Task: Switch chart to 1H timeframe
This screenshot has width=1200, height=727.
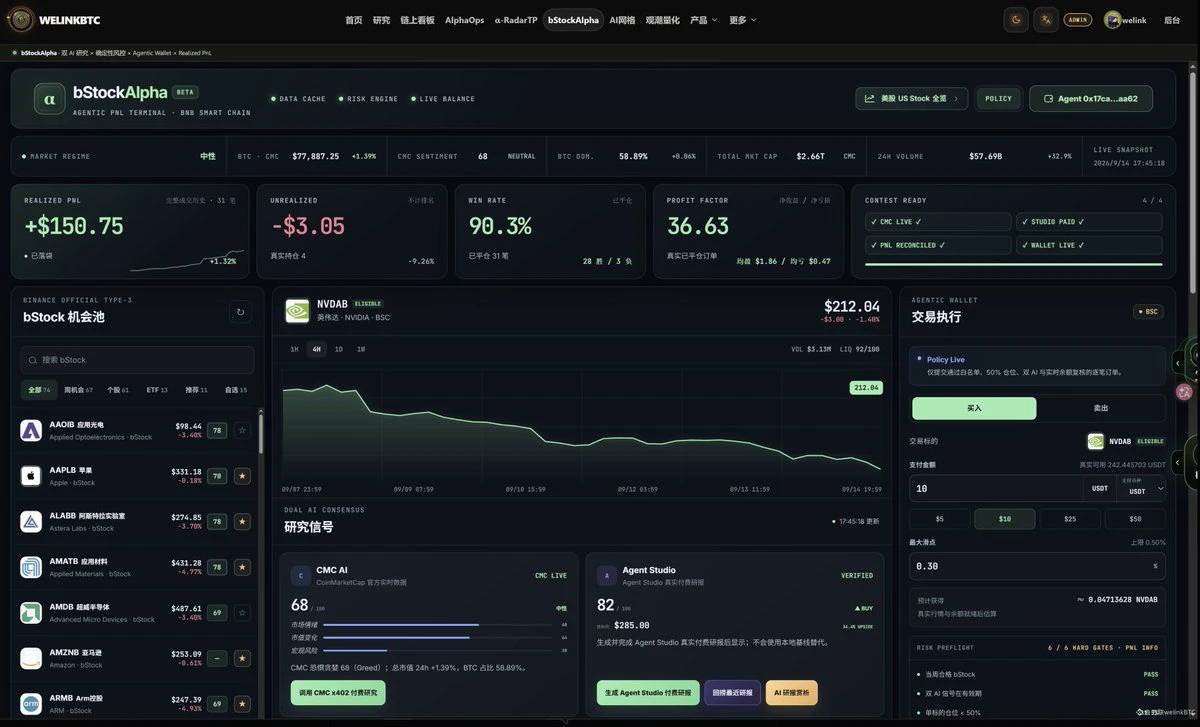Action: tap(294, 349)
